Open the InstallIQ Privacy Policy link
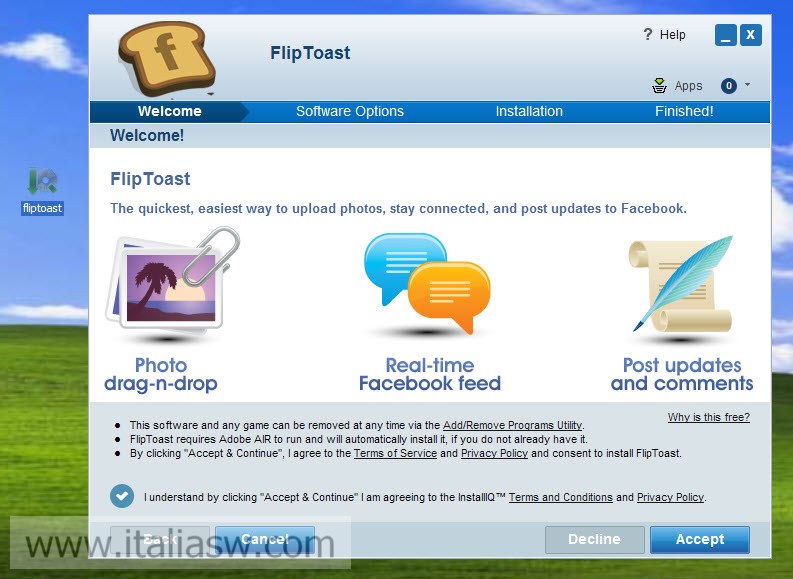This screenshot has height=579, width=793. [670, 498]
